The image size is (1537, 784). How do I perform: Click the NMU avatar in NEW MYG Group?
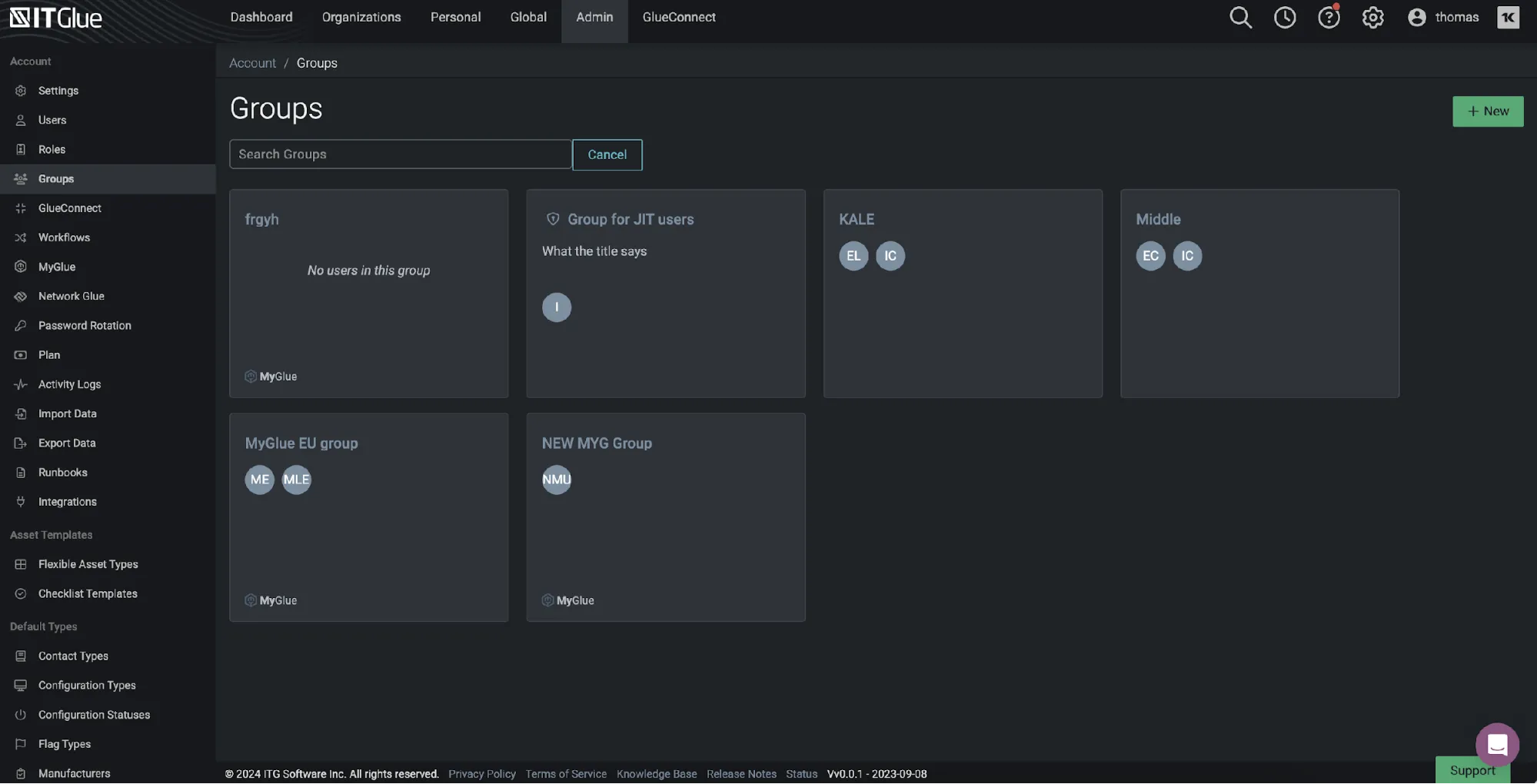[557, 480]
